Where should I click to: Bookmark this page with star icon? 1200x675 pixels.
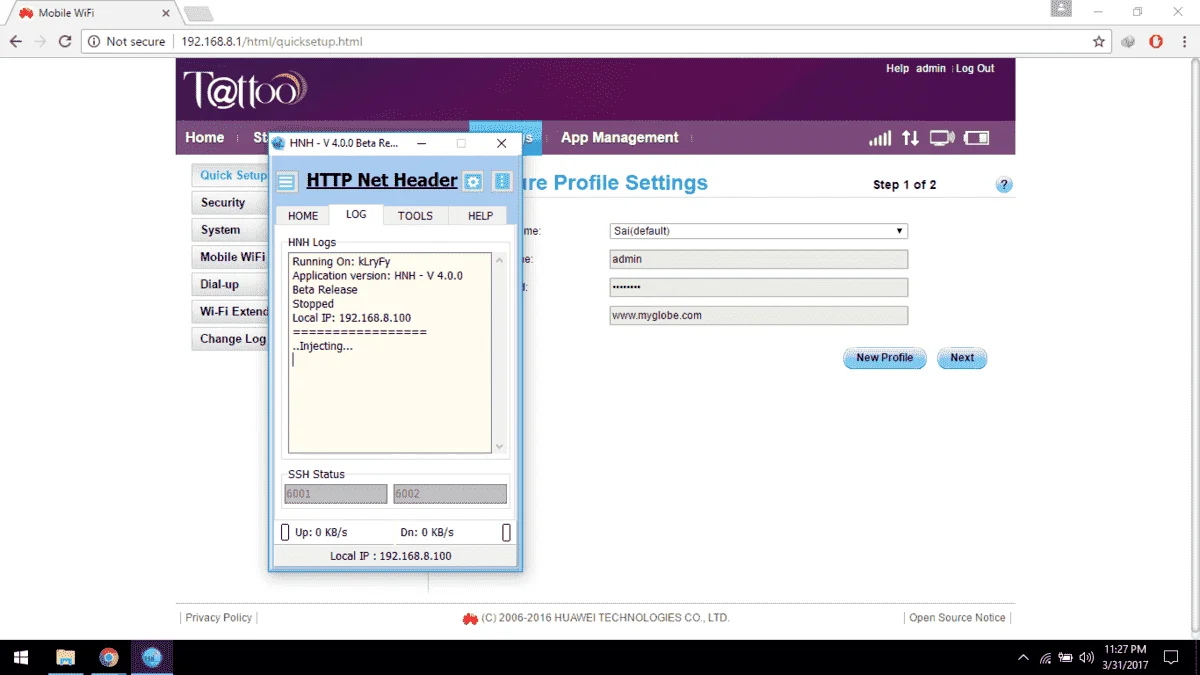click(1099, 42)
